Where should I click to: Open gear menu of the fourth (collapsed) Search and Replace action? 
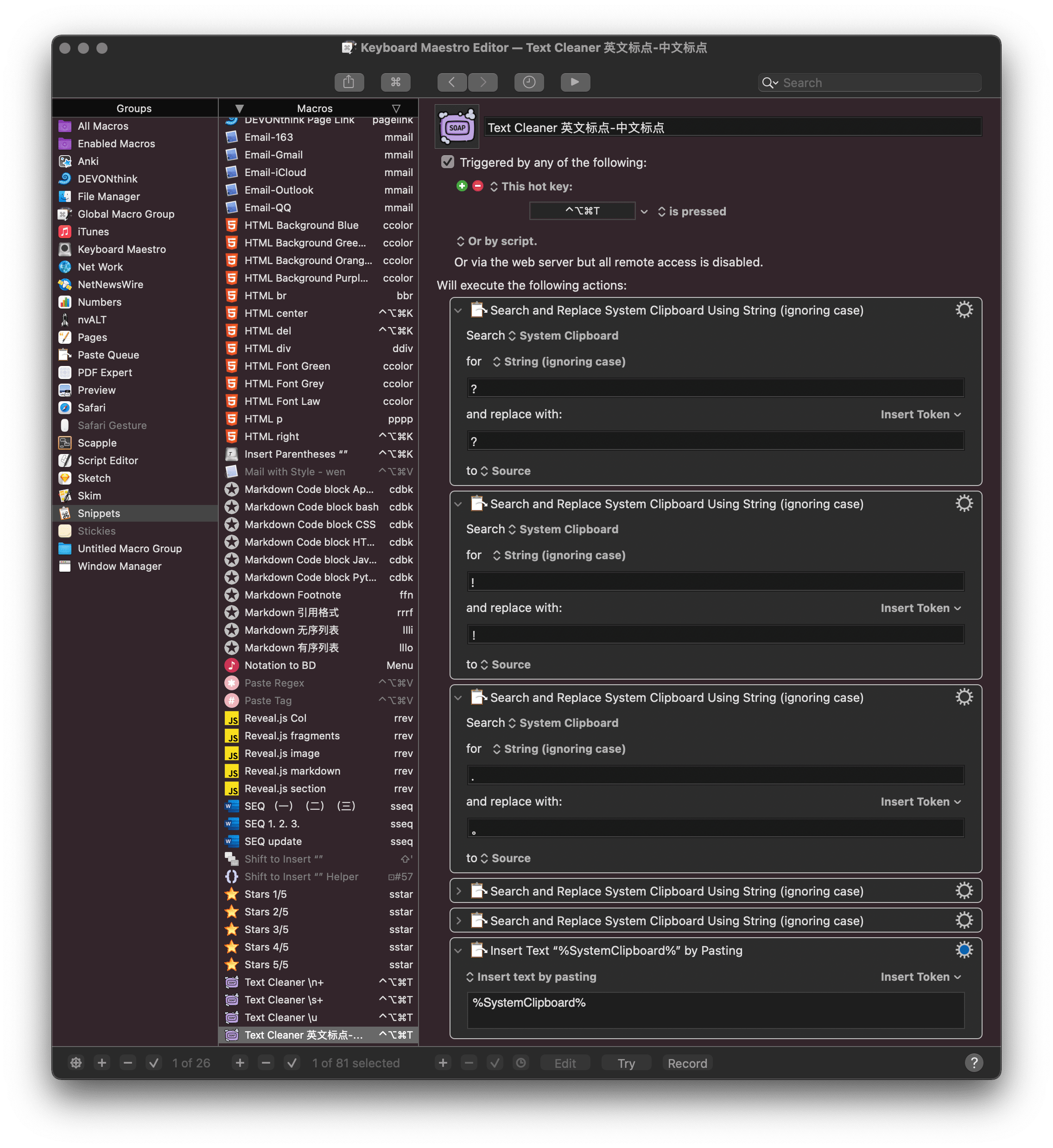point(964,891)
